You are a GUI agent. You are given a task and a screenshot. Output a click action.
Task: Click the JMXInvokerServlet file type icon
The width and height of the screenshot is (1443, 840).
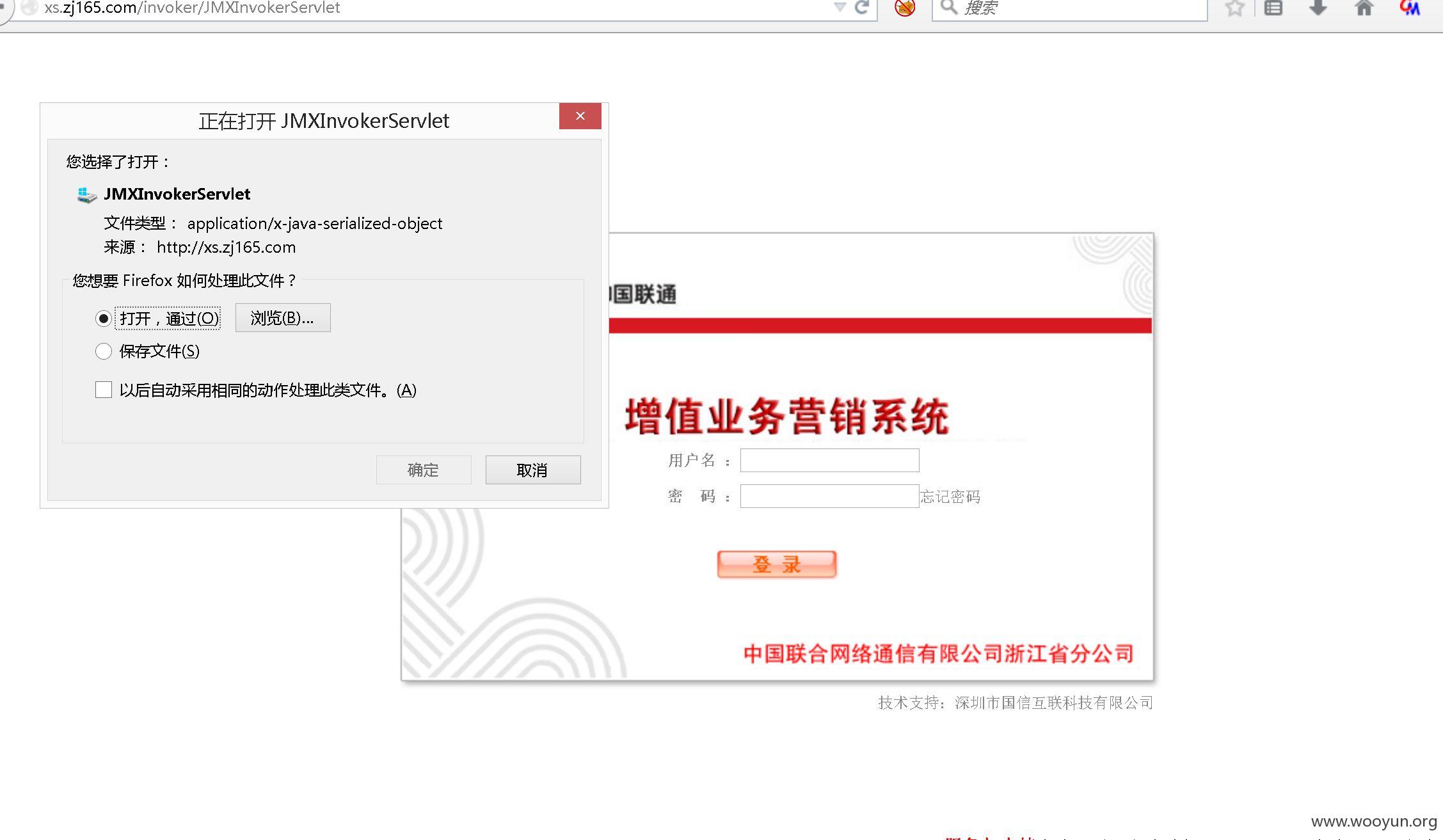86,194
